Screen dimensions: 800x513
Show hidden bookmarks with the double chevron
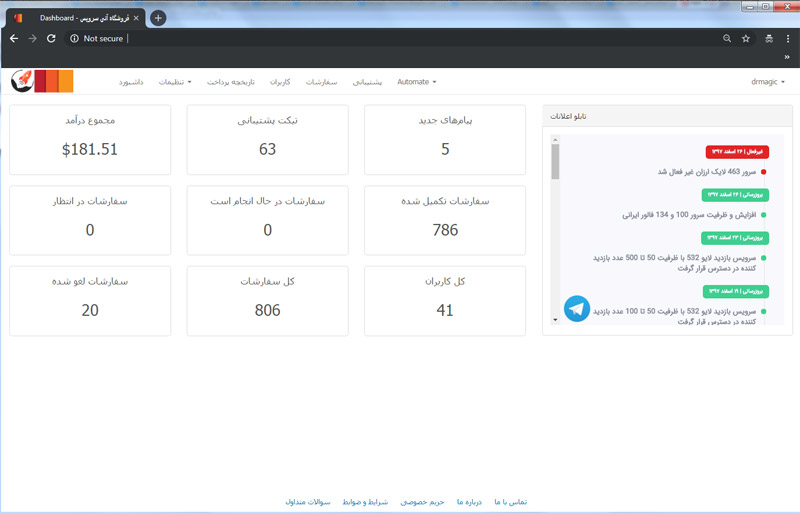click(787, 57)
